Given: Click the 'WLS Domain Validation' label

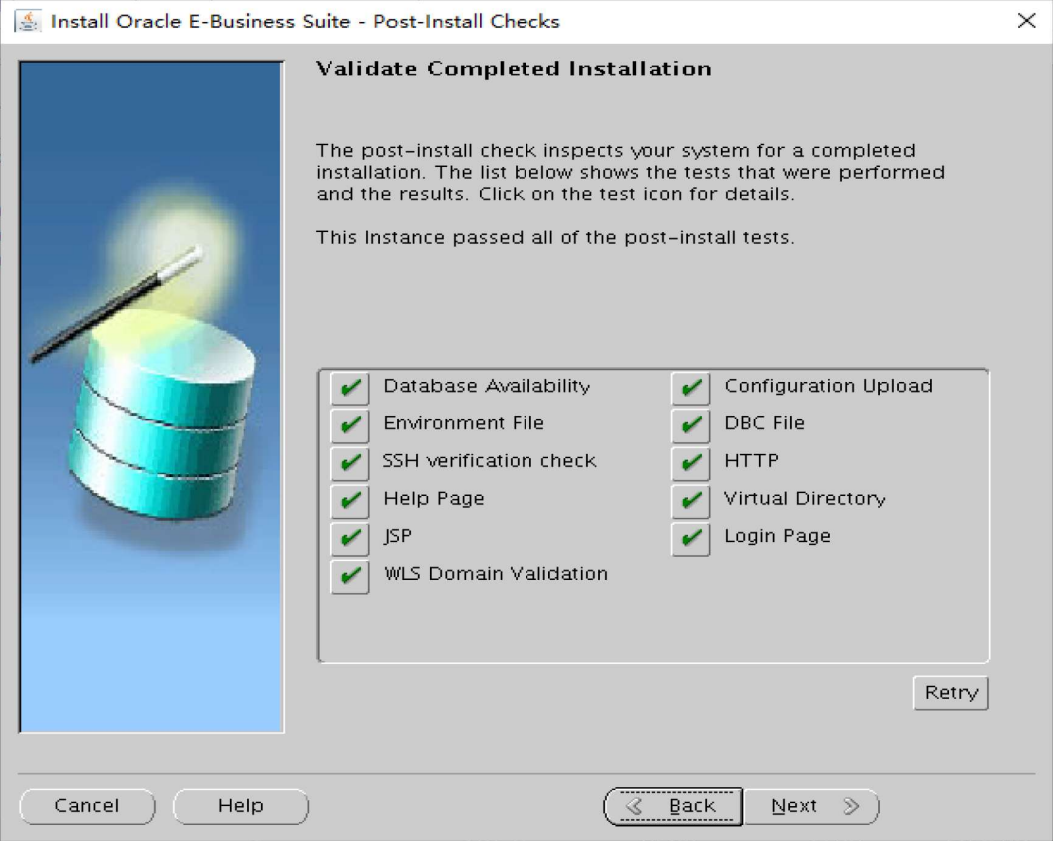Looking at the screenshot, I should coord(496,574).
